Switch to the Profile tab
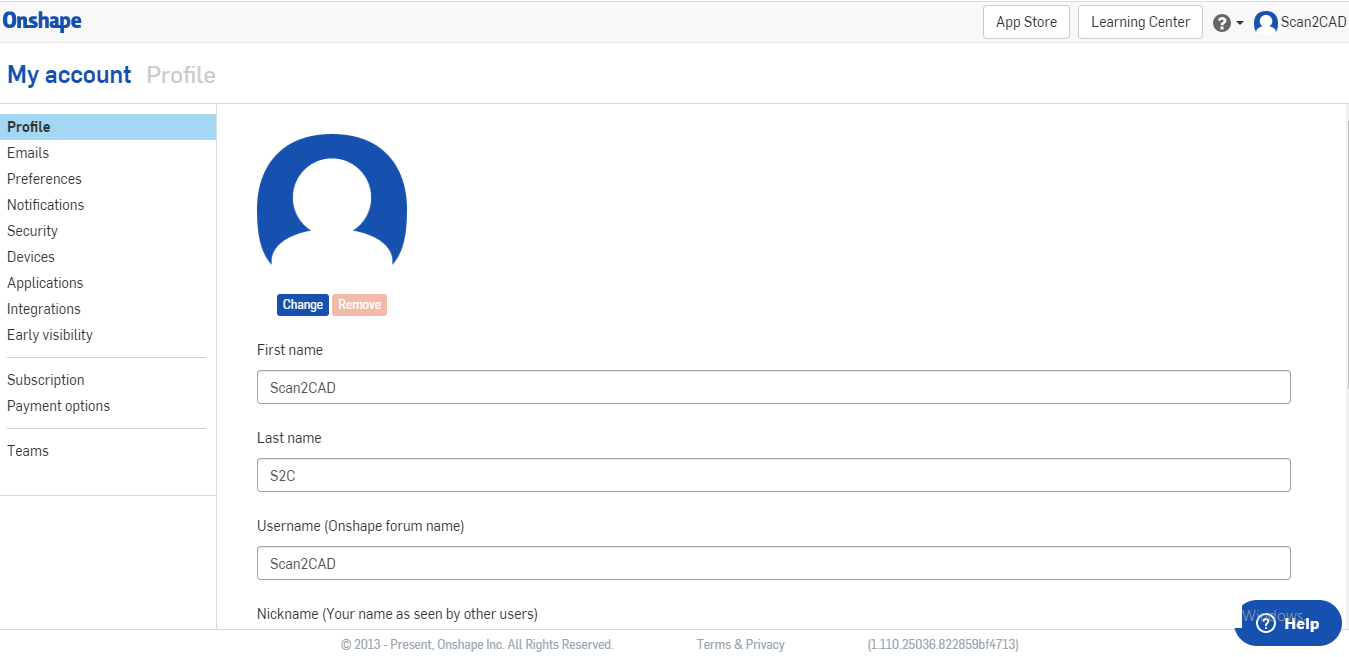This screenshot has height=657, width=1349. click(x=27, y=126)
